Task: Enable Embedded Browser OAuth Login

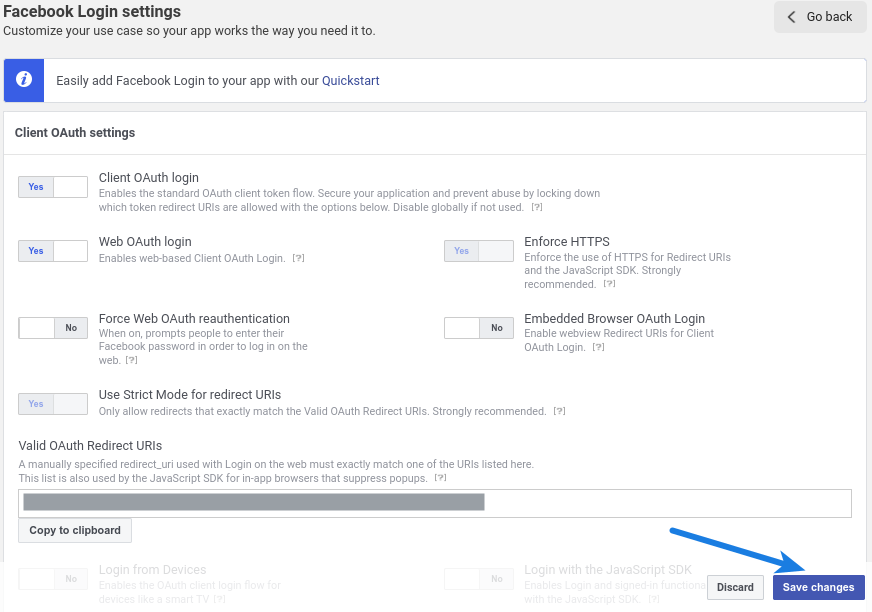Action: [x=478, y=328]
